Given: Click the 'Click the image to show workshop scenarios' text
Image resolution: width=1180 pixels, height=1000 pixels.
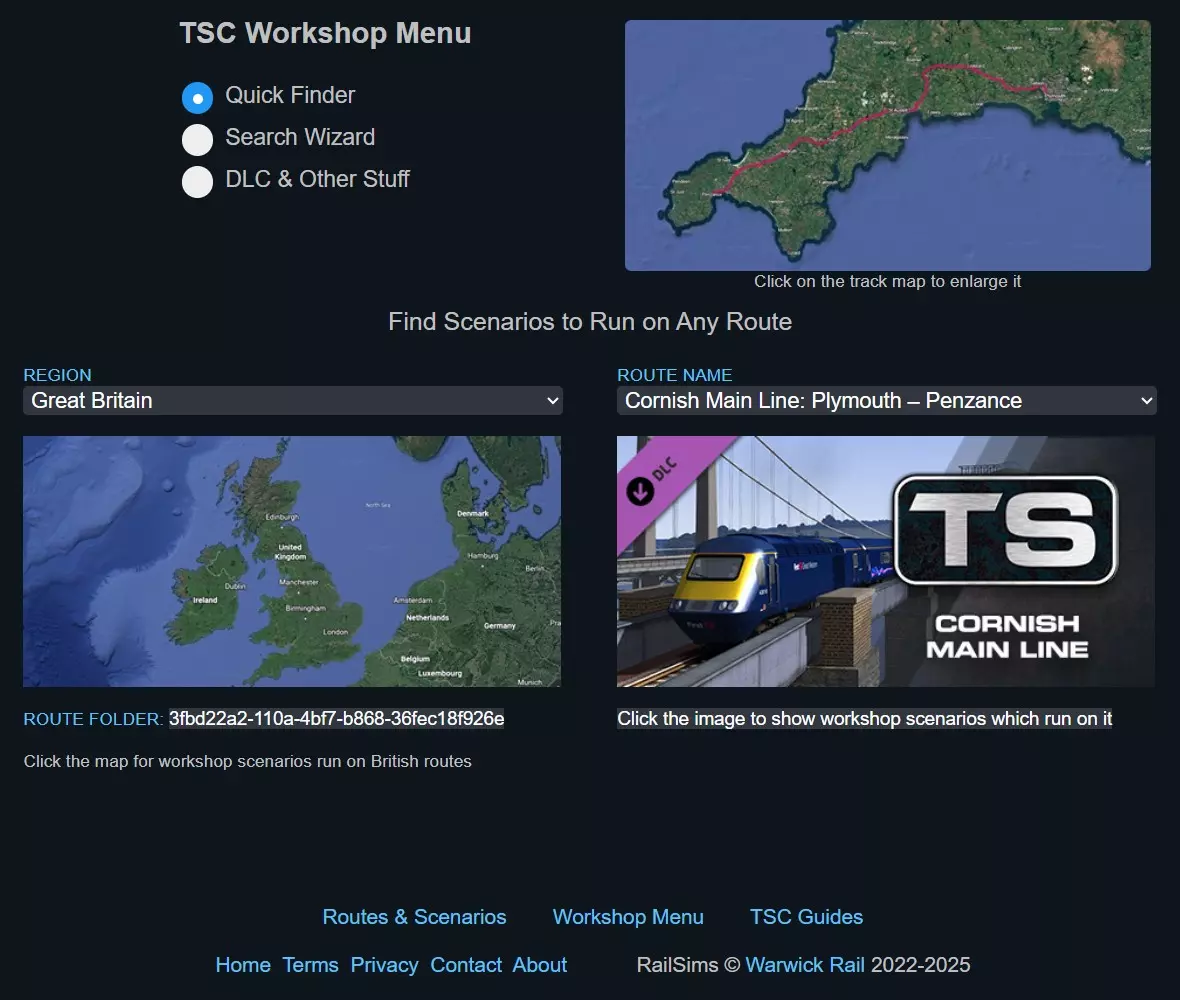Looking at the screenshot, I should [x=865, y=719].
